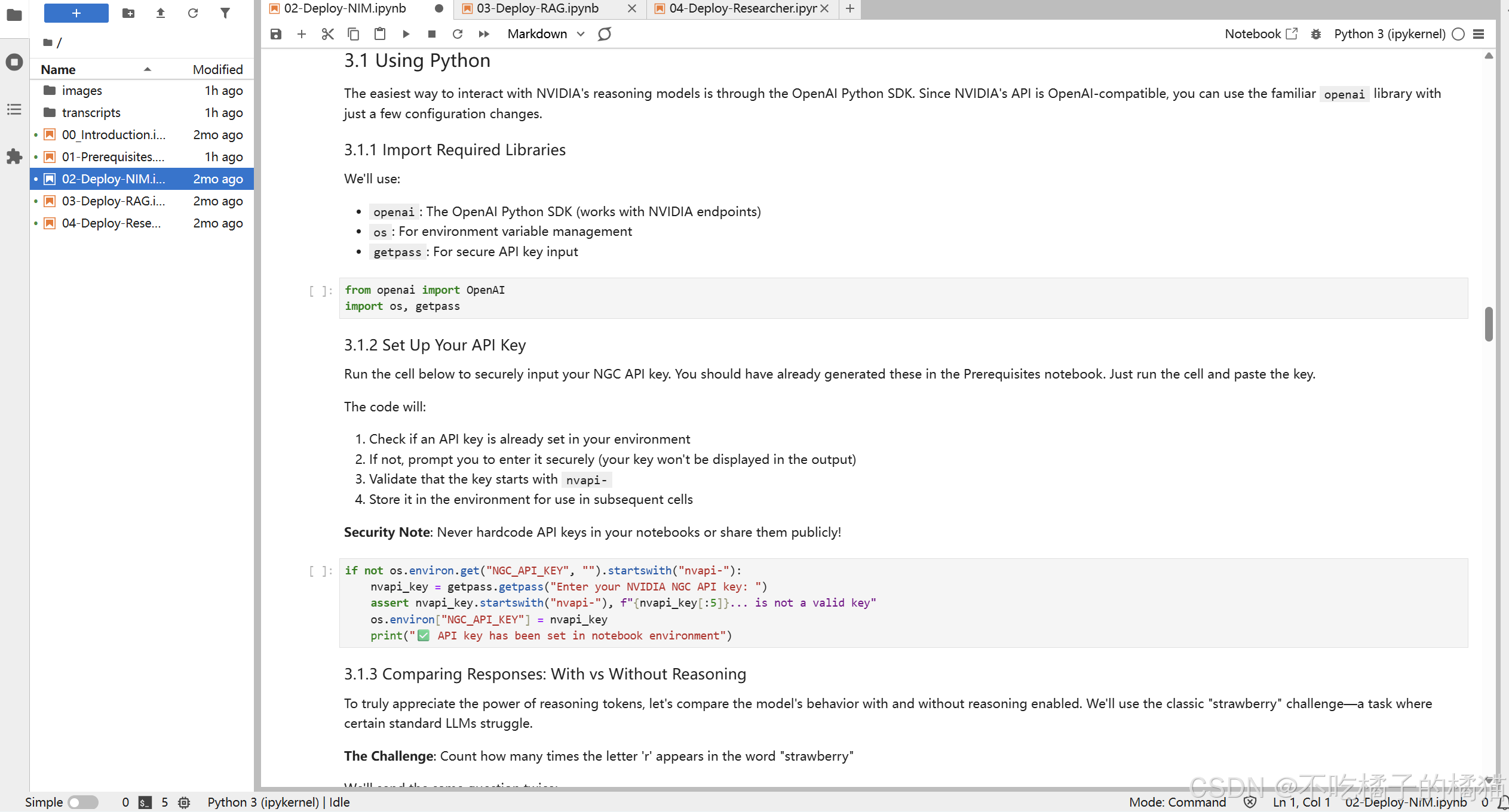This screenshot has width=1509, height=812.
Task: Click the notebook vertical scrollbar thumb
Action: click(x=1488, y=324)
